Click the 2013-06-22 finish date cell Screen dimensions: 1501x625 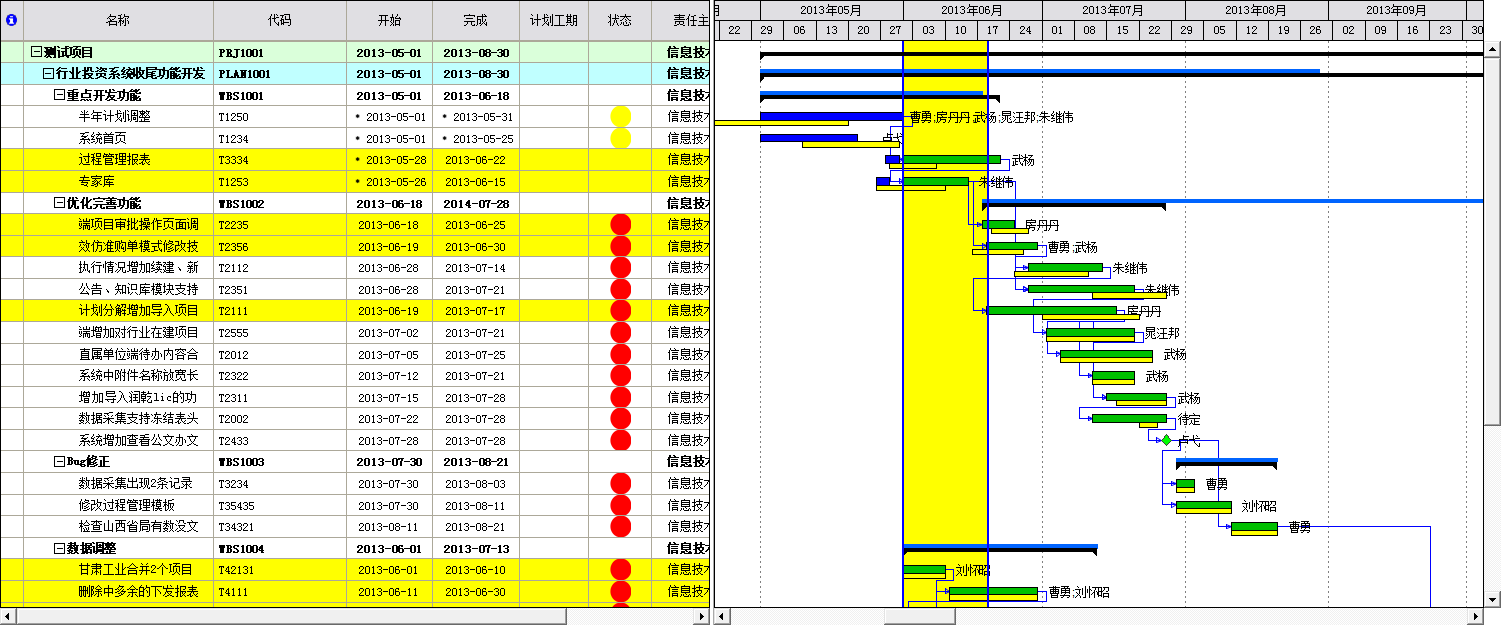475,160
